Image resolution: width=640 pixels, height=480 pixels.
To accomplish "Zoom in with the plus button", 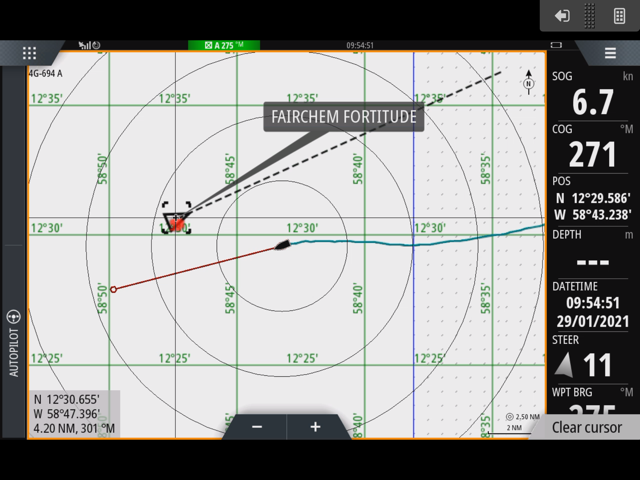I will [315, 427].
